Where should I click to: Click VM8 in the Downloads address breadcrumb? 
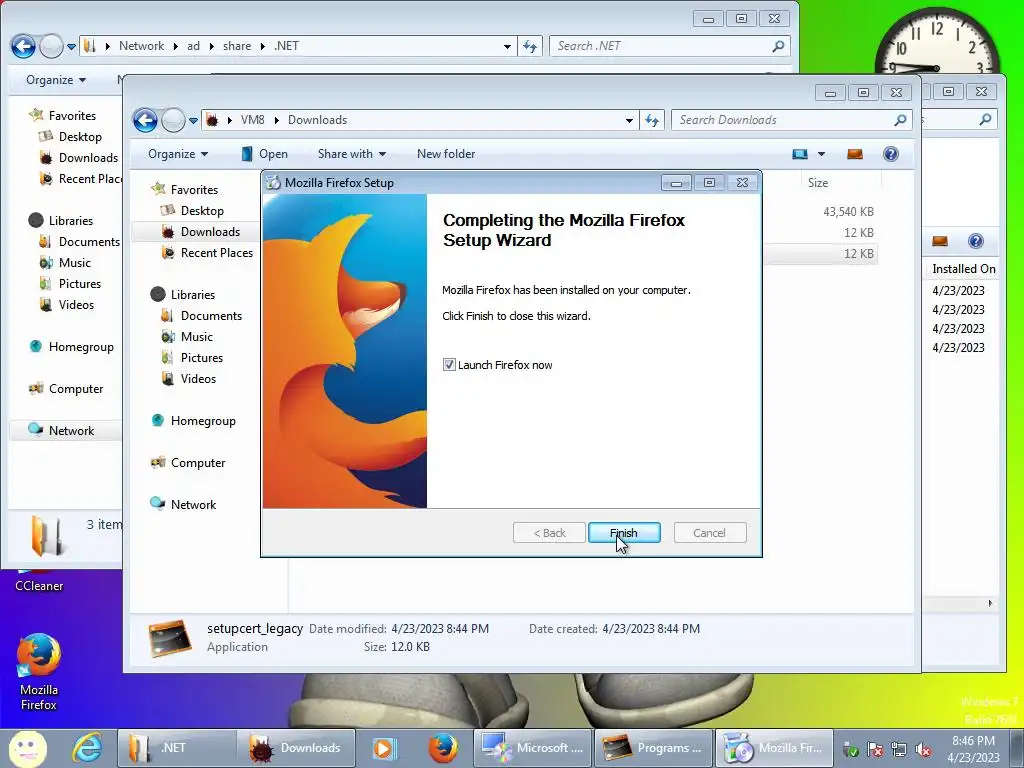coord(252,120)
